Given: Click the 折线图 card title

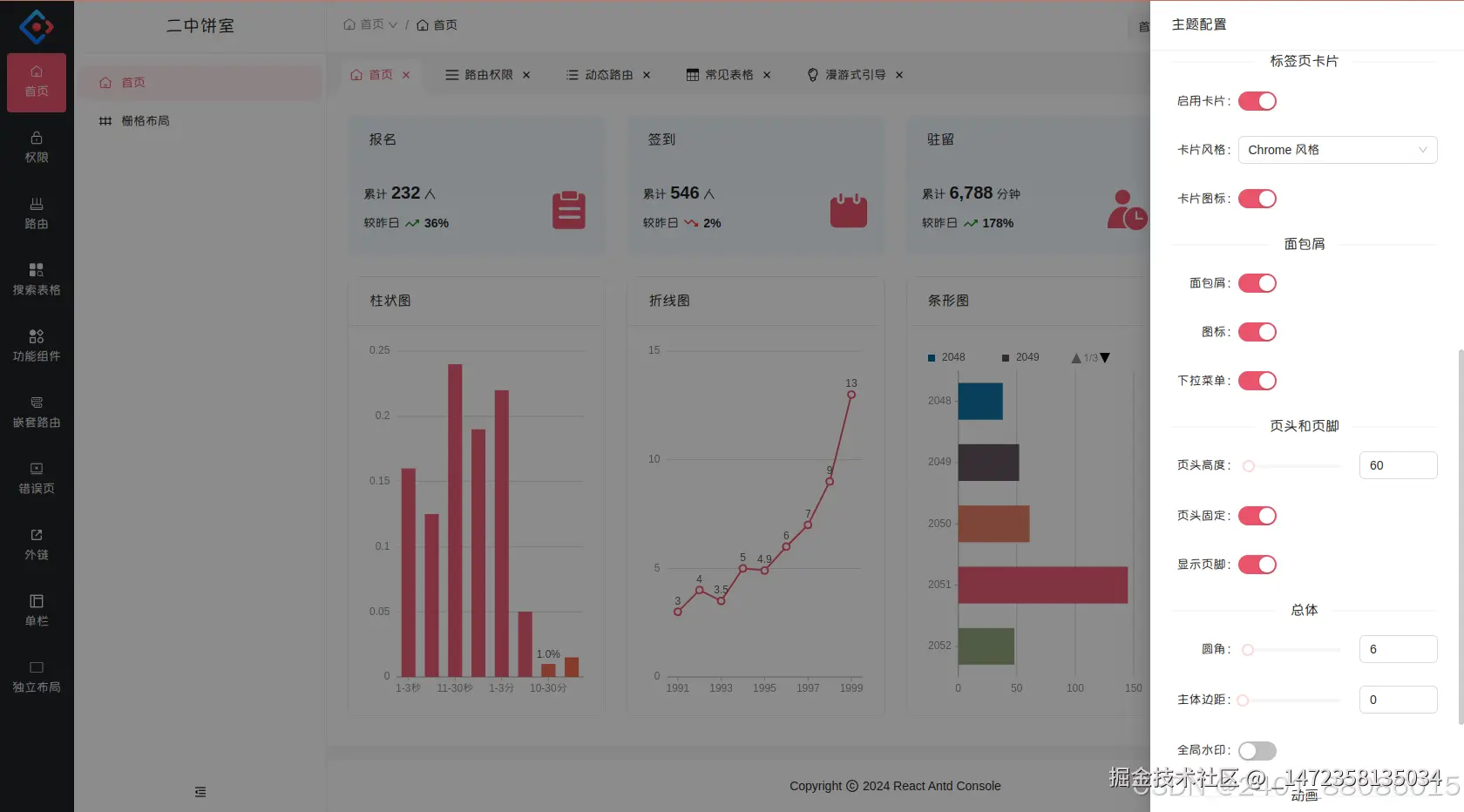Looking at the screenshot, I should [x=669, y=301].
